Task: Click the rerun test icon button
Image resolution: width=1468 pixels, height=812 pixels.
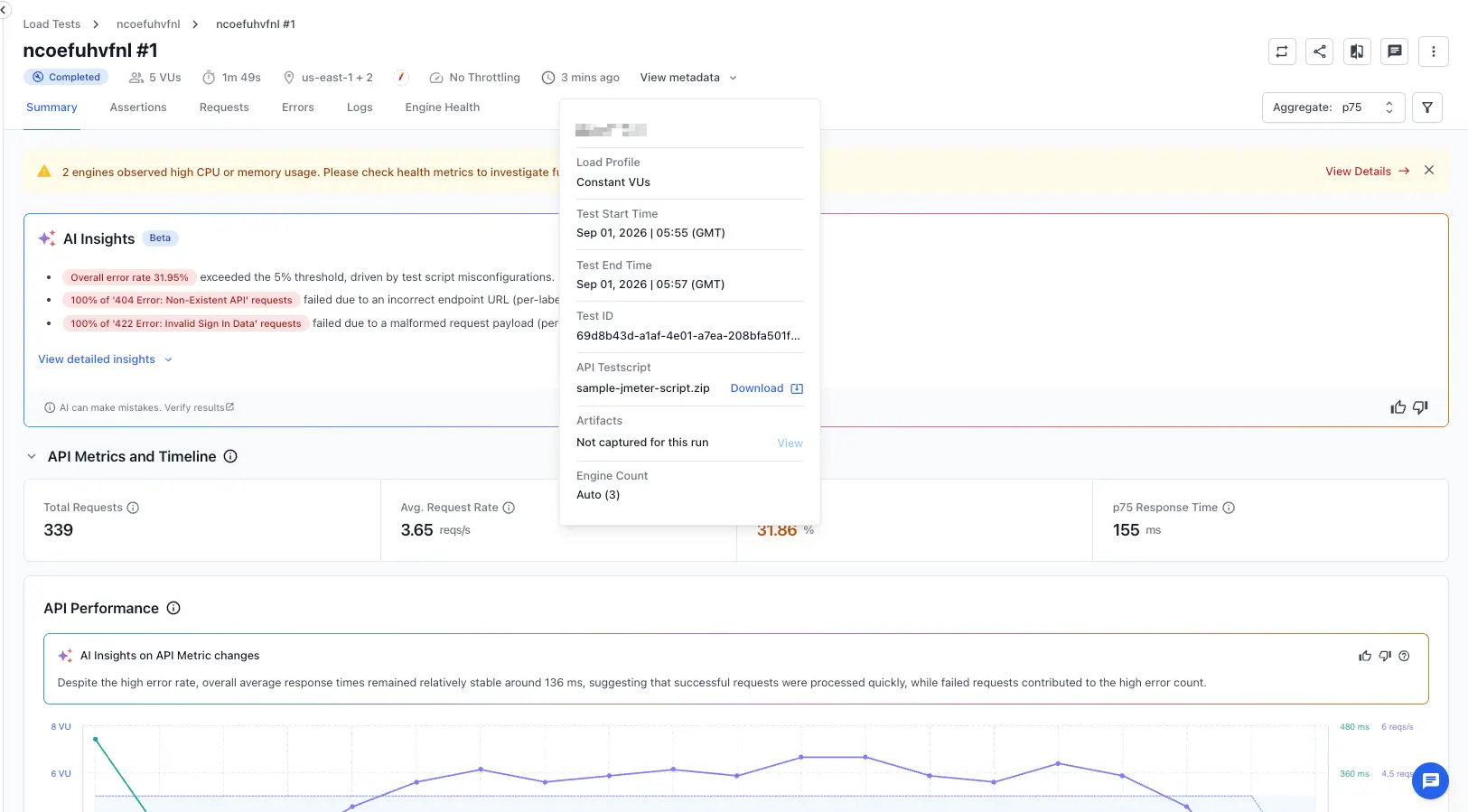Action: pos(1282,51)
